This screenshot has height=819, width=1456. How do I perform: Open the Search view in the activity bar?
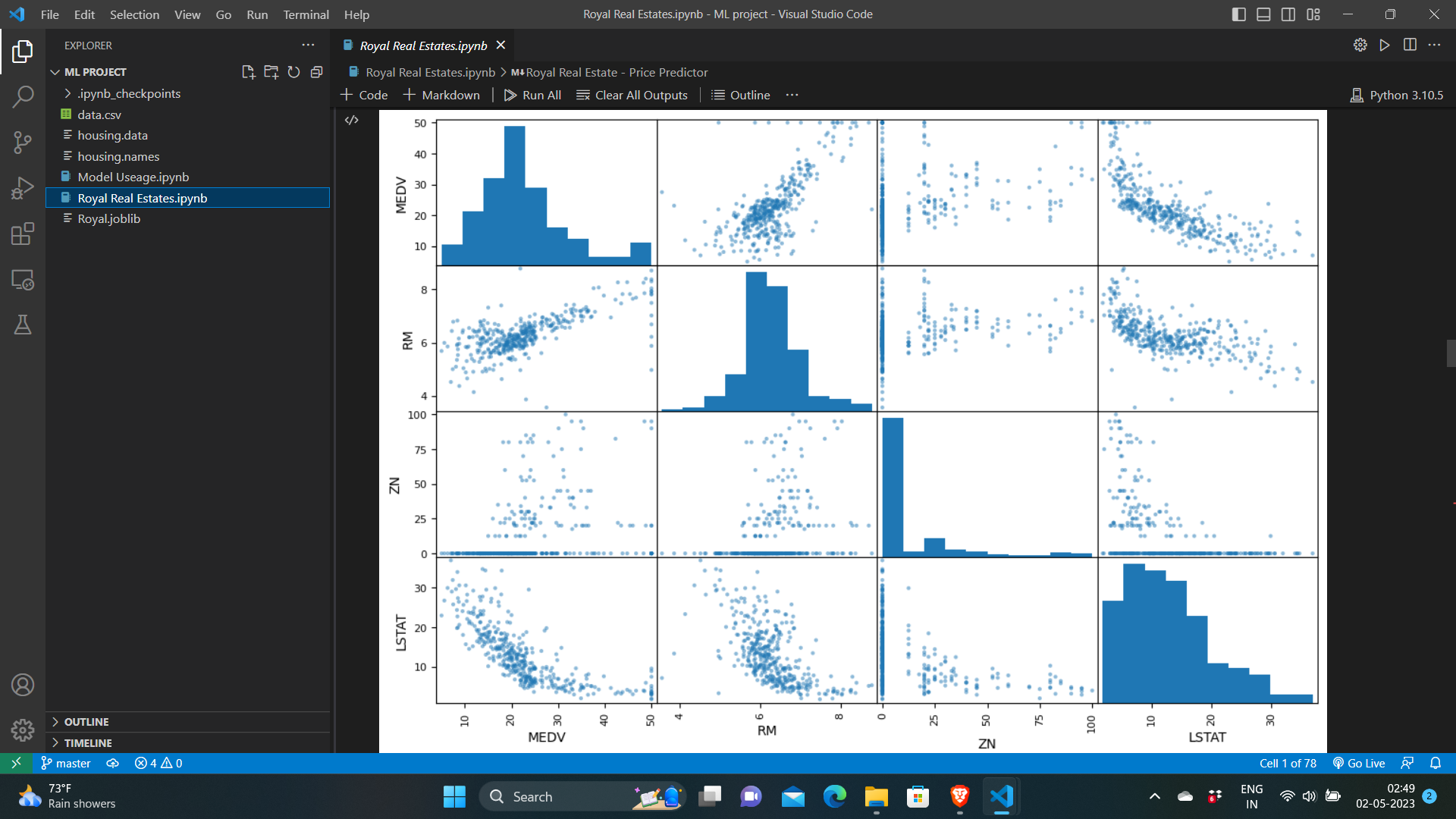pos(23,97)
